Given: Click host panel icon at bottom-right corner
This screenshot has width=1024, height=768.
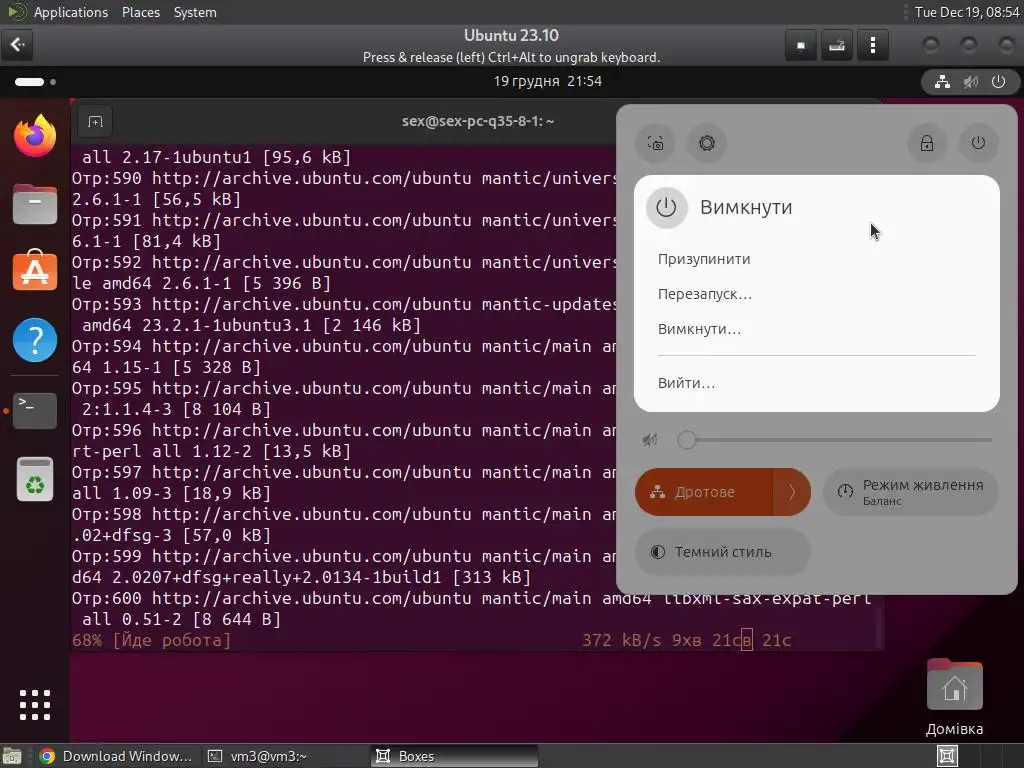Looking at the screenshot, I should 948,756.
